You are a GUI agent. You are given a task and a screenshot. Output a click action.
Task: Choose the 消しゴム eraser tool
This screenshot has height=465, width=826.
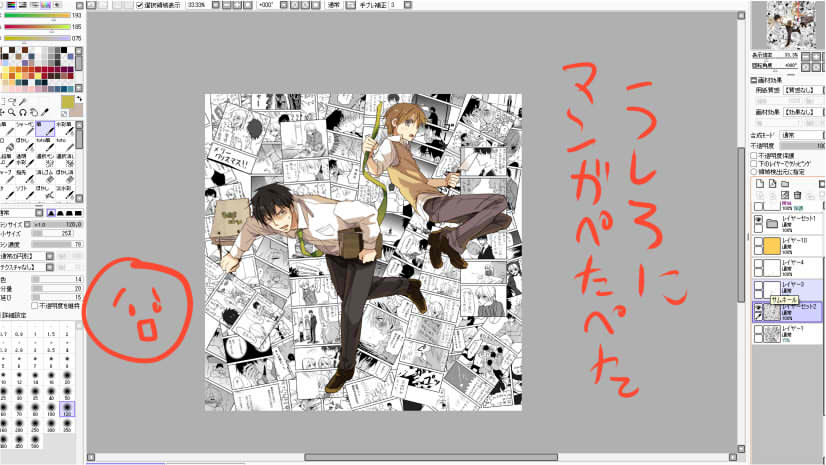coord(45,176)
